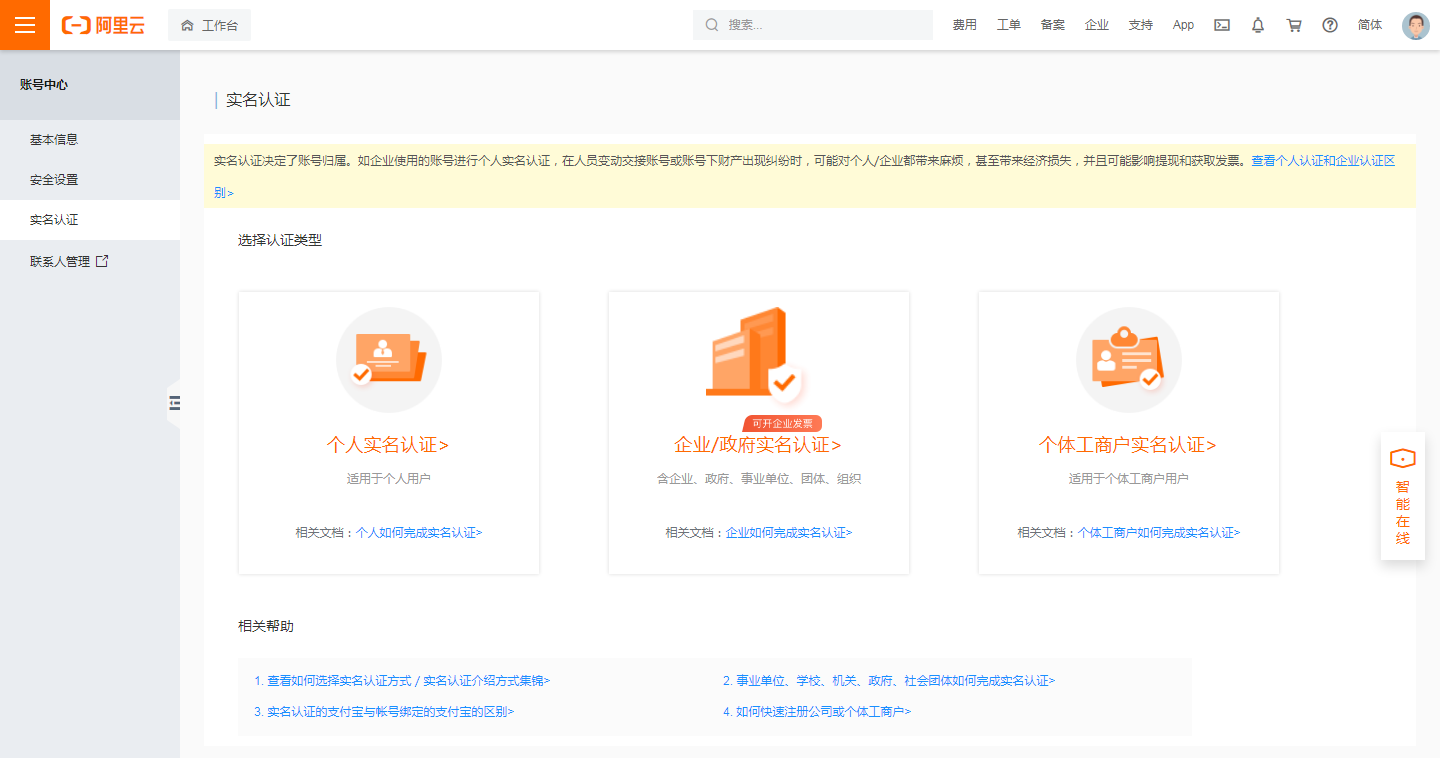Select 安全设置 in the sidebar
This screenshot has height=758, width=1440.
[x=54, y=180]
